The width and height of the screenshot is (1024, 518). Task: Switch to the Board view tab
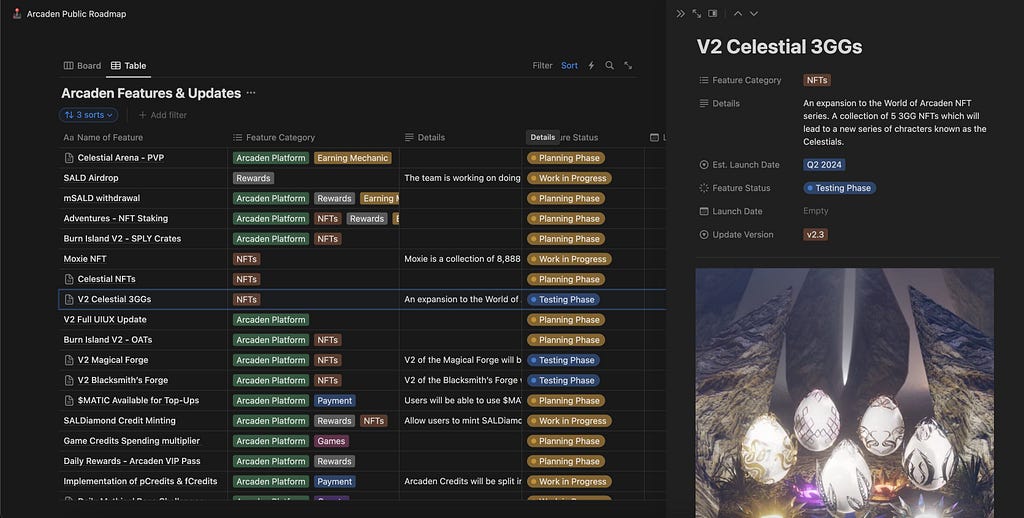[x=82, y=65]
